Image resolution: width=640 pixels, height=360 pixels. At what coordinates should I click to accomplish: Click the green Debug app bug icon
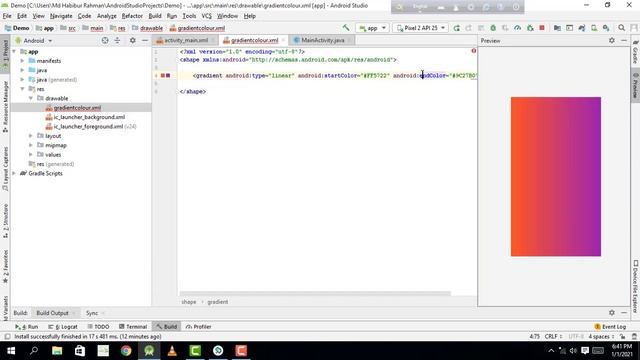[x=493, y=28]
